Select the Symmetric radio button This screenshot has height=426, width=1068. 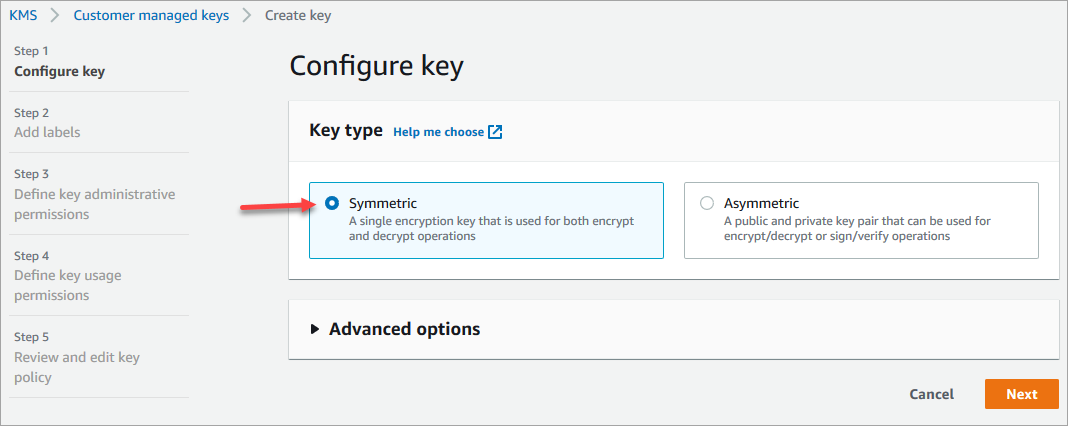click(x=332, y=203)
